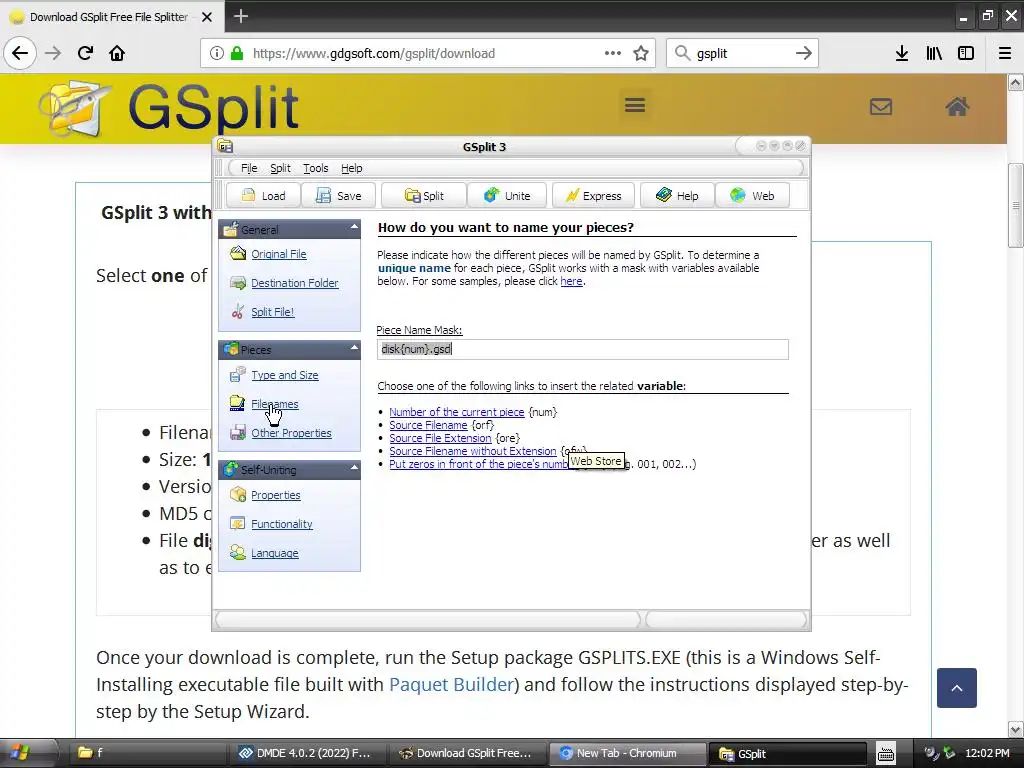Open Other Properties under Pieces
This screenshot has height=768, width=1024.
coord(291,433)
